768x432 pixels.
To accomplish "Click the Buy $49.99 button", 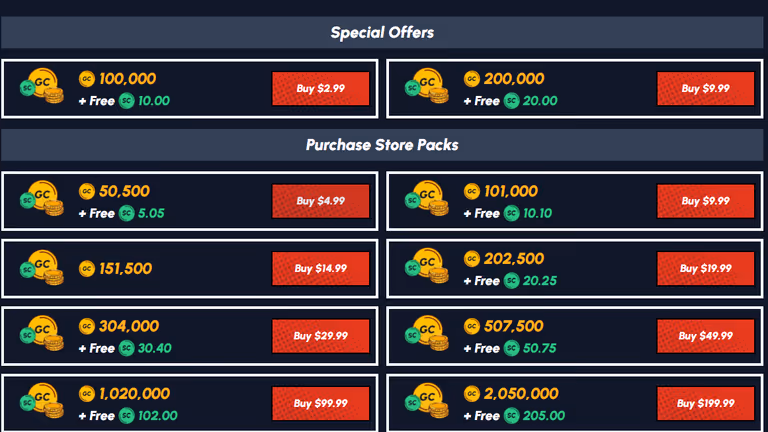I will [705, 336].
